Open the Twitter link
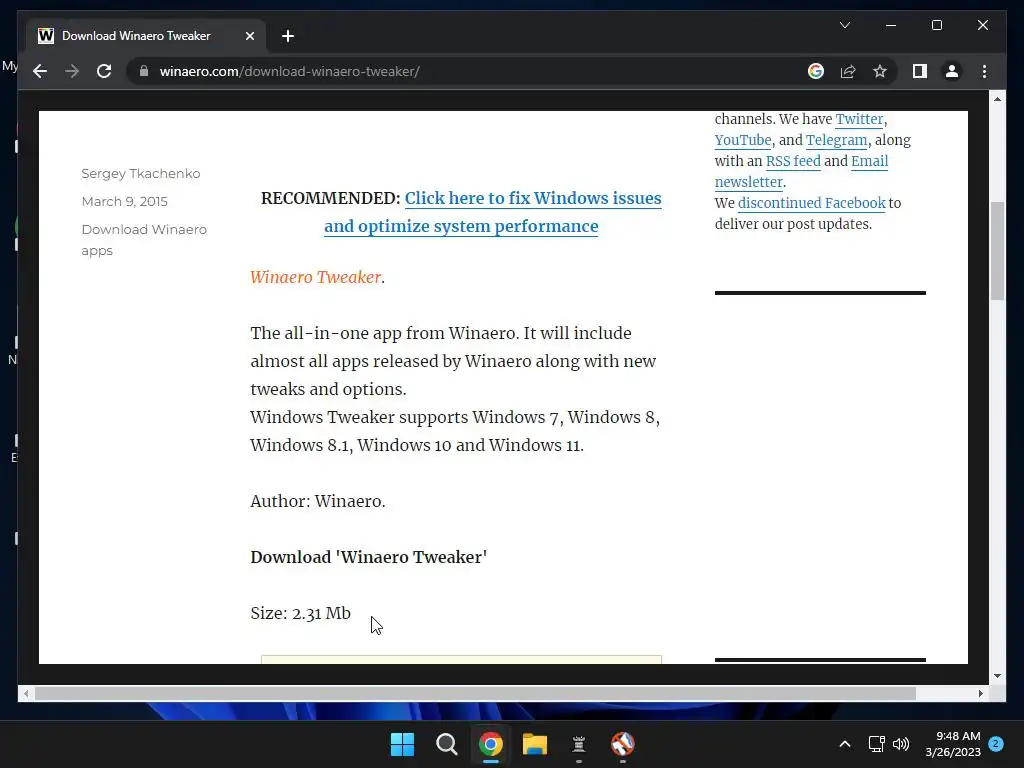Viewport: 1024px width, 768px height. [859, 119]
